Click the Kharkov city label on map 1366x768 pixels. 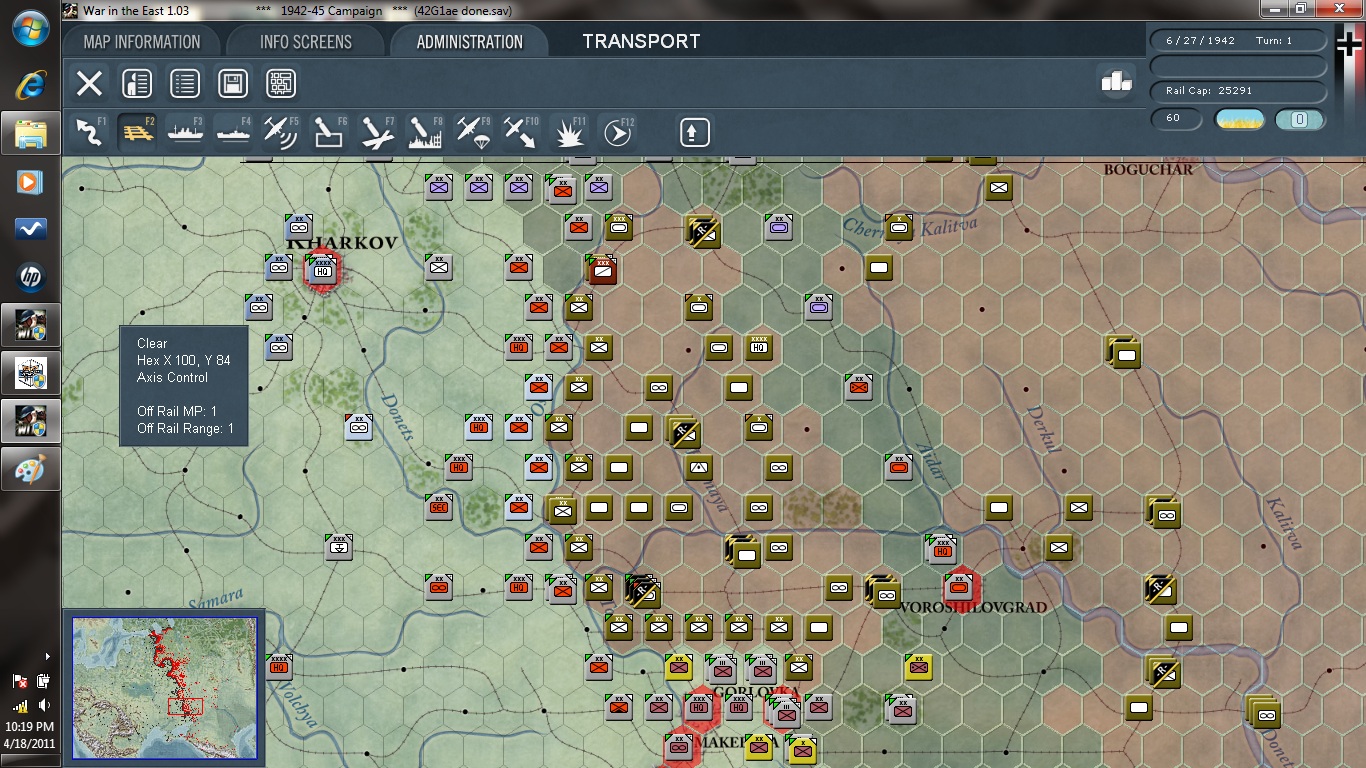343,243
